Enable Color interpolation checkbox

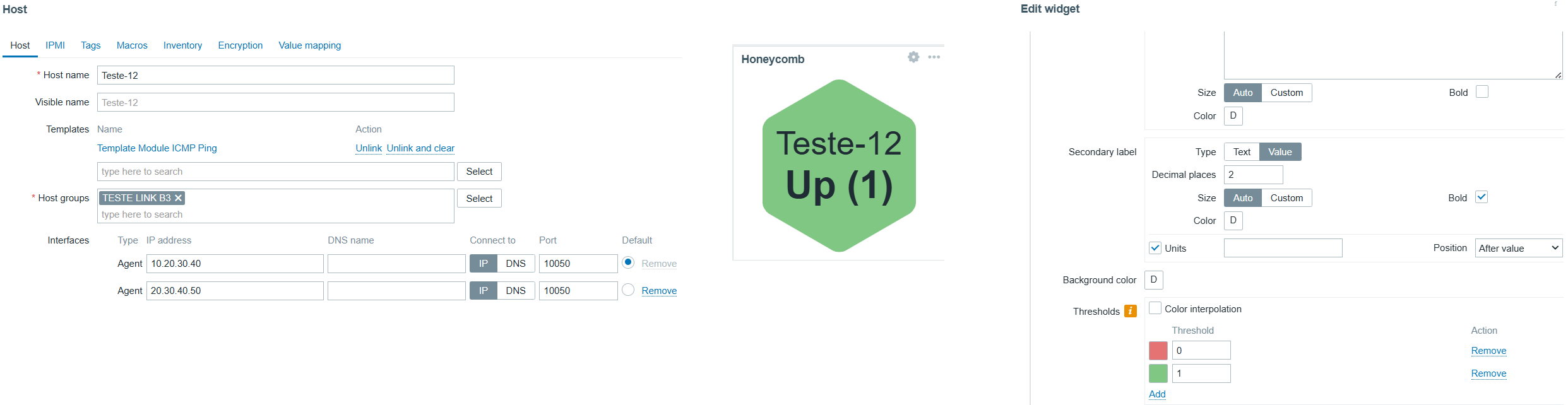1155,308
